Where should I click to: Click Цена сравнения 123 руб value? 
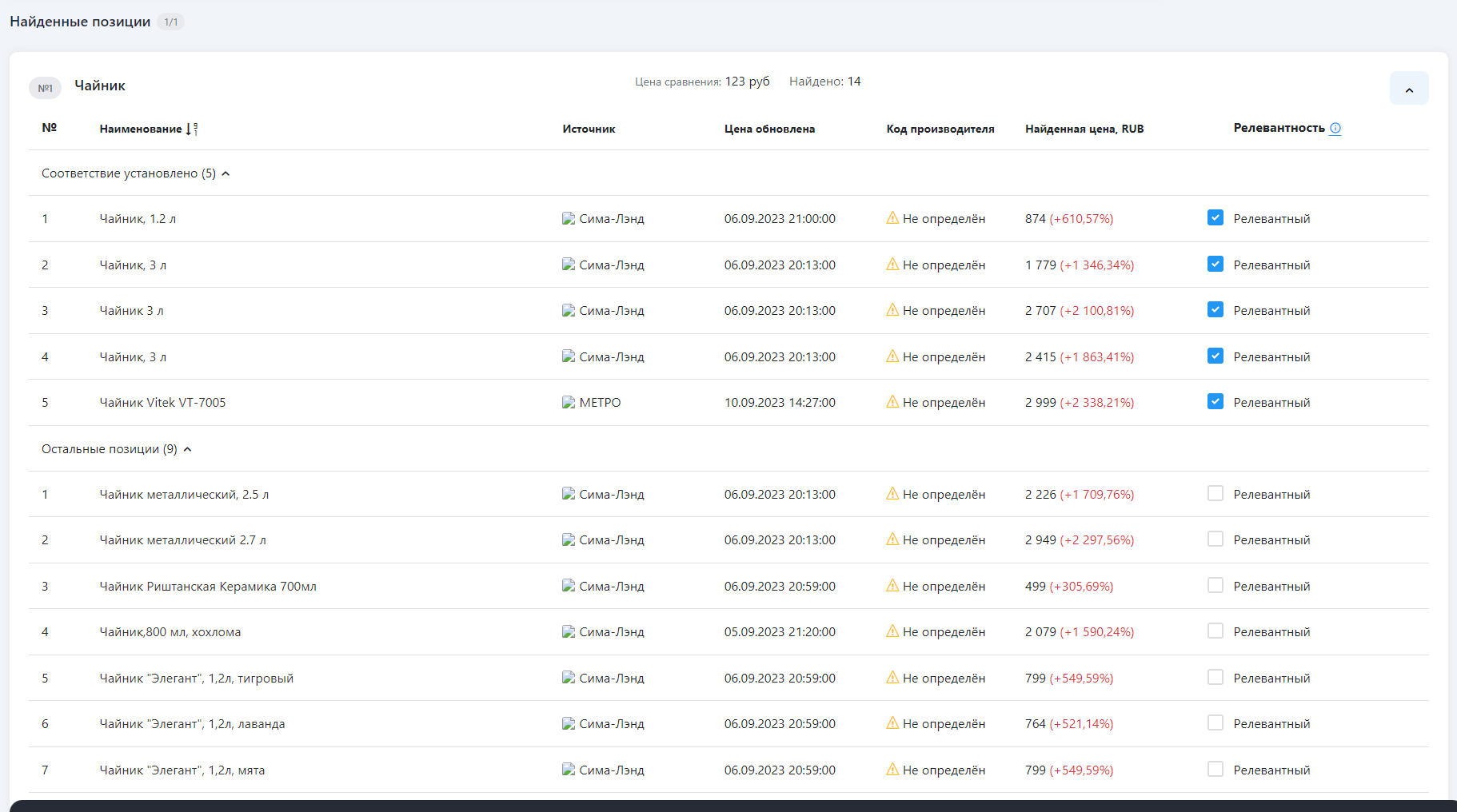(747, 82)
